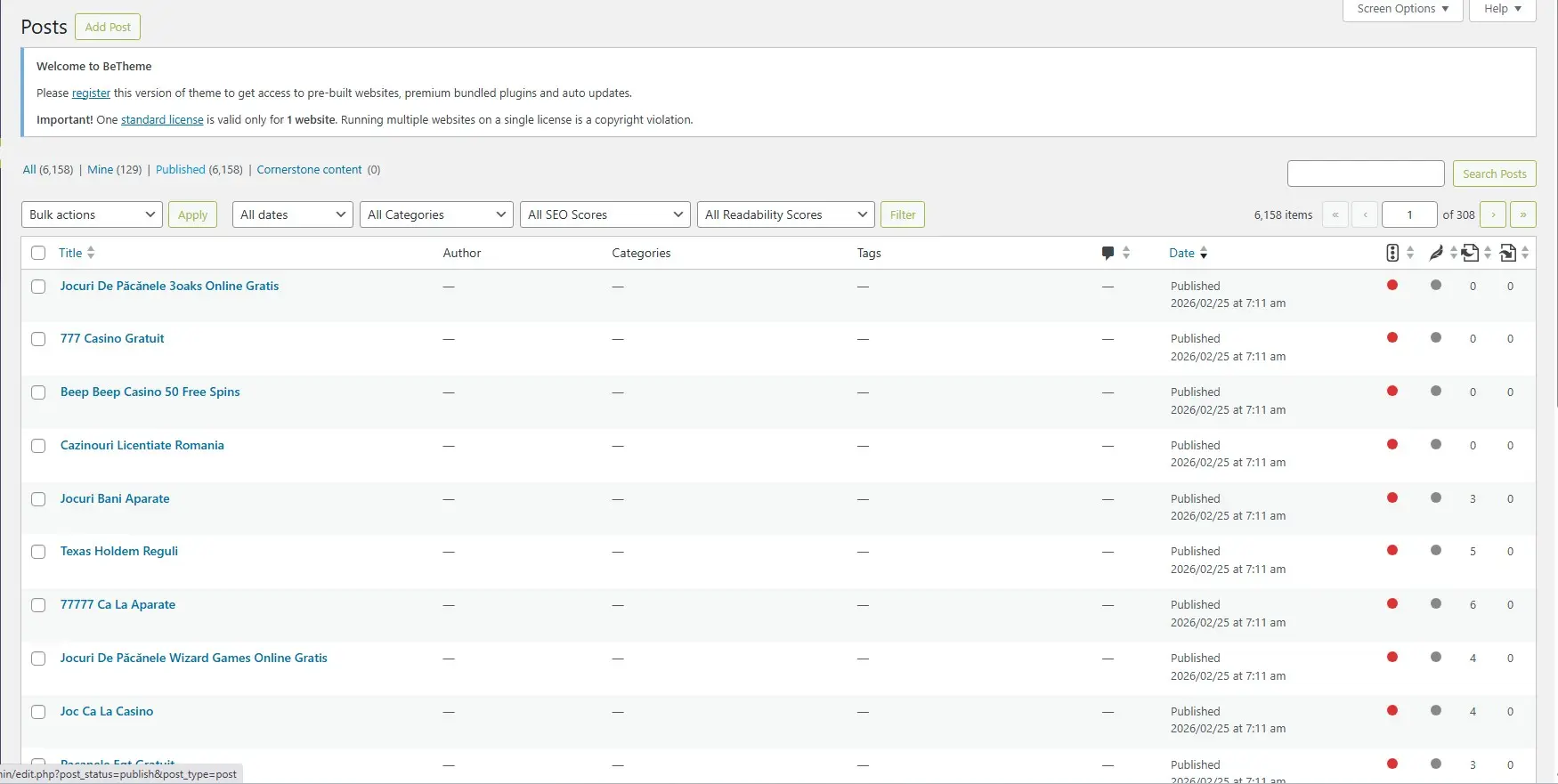1558x784 pixels.
Task: Open All SEO Scores dropdown
Action: click(x=605, y=214)
